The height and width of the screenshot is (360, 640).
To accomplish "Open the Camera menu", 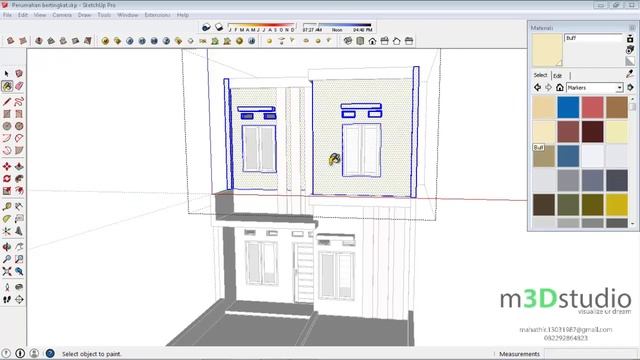I will 62,15.
